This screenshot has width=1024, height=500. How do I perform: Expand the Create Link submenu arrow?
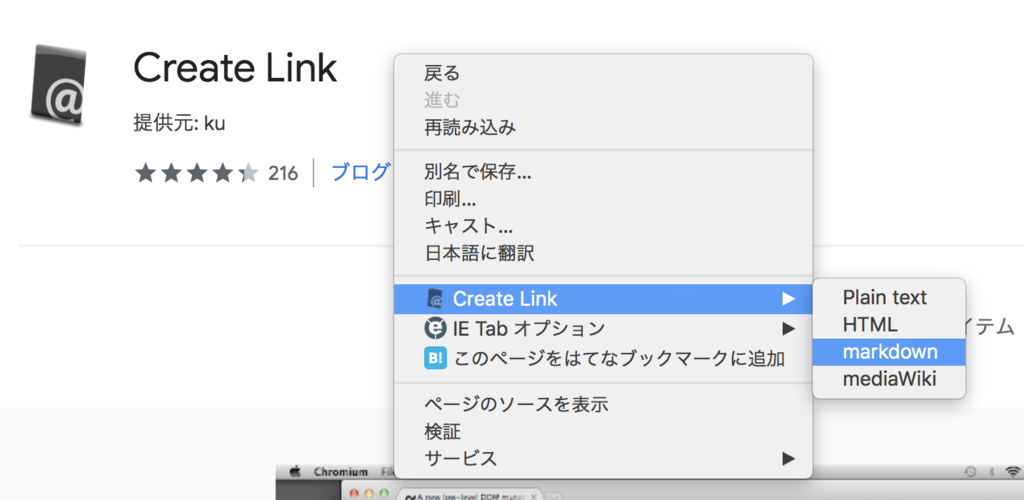coord(788,299)
